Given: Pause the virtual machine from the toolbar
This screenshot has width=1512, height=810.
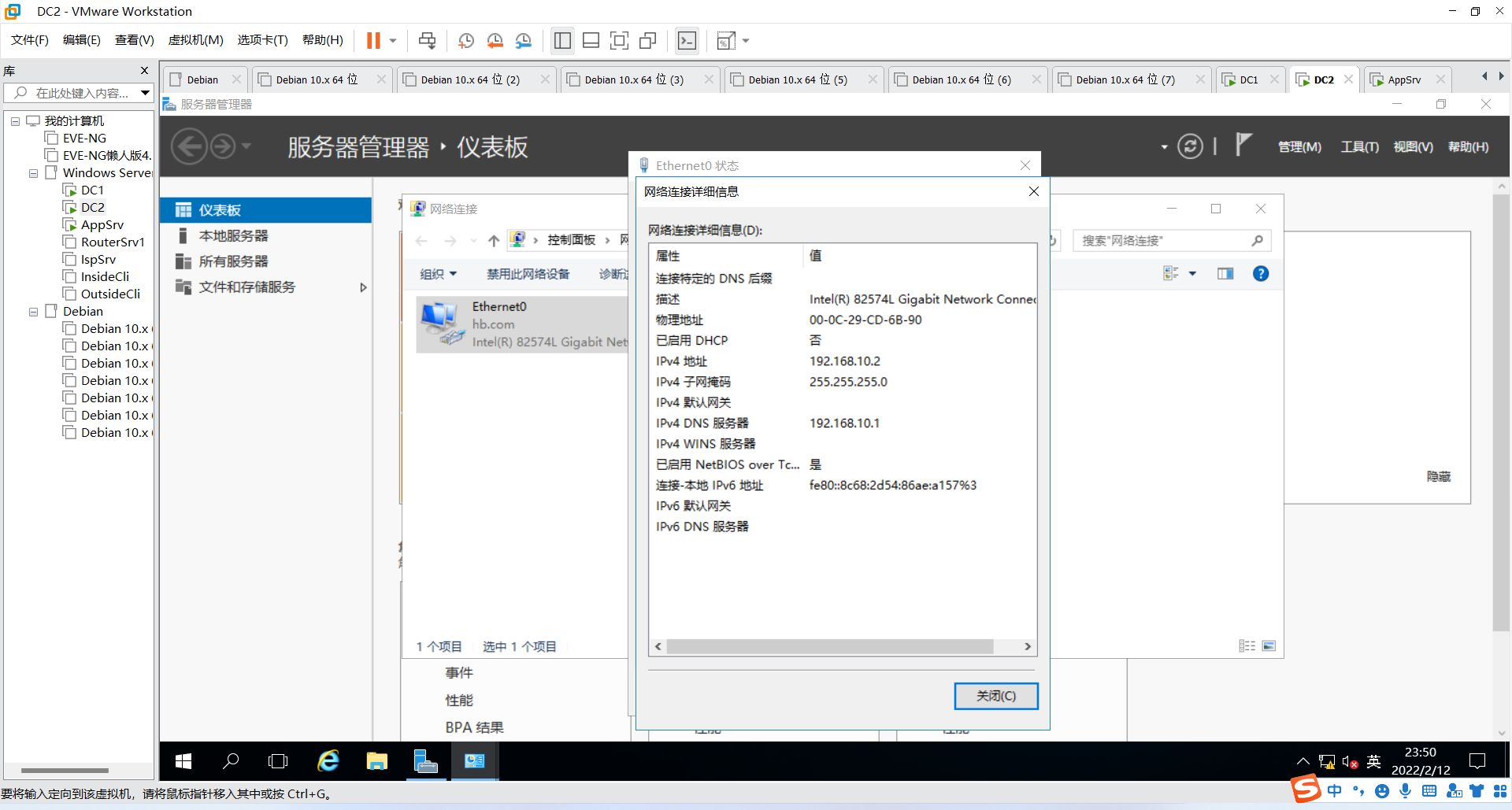Looking at the screenshot, I should coord(373,40).
